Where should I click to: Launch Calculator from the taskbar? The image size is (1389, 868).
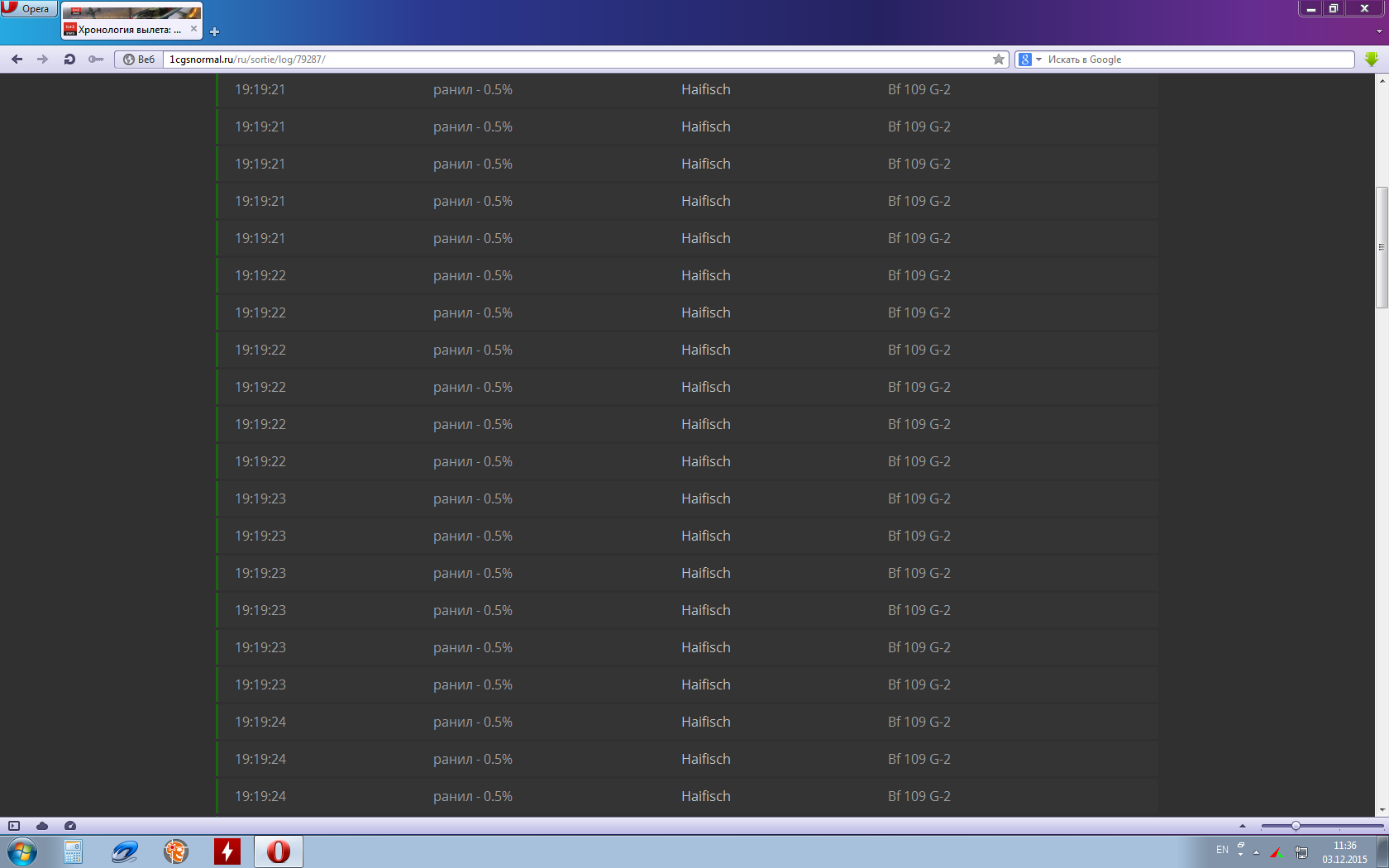[x=73, y=851]
